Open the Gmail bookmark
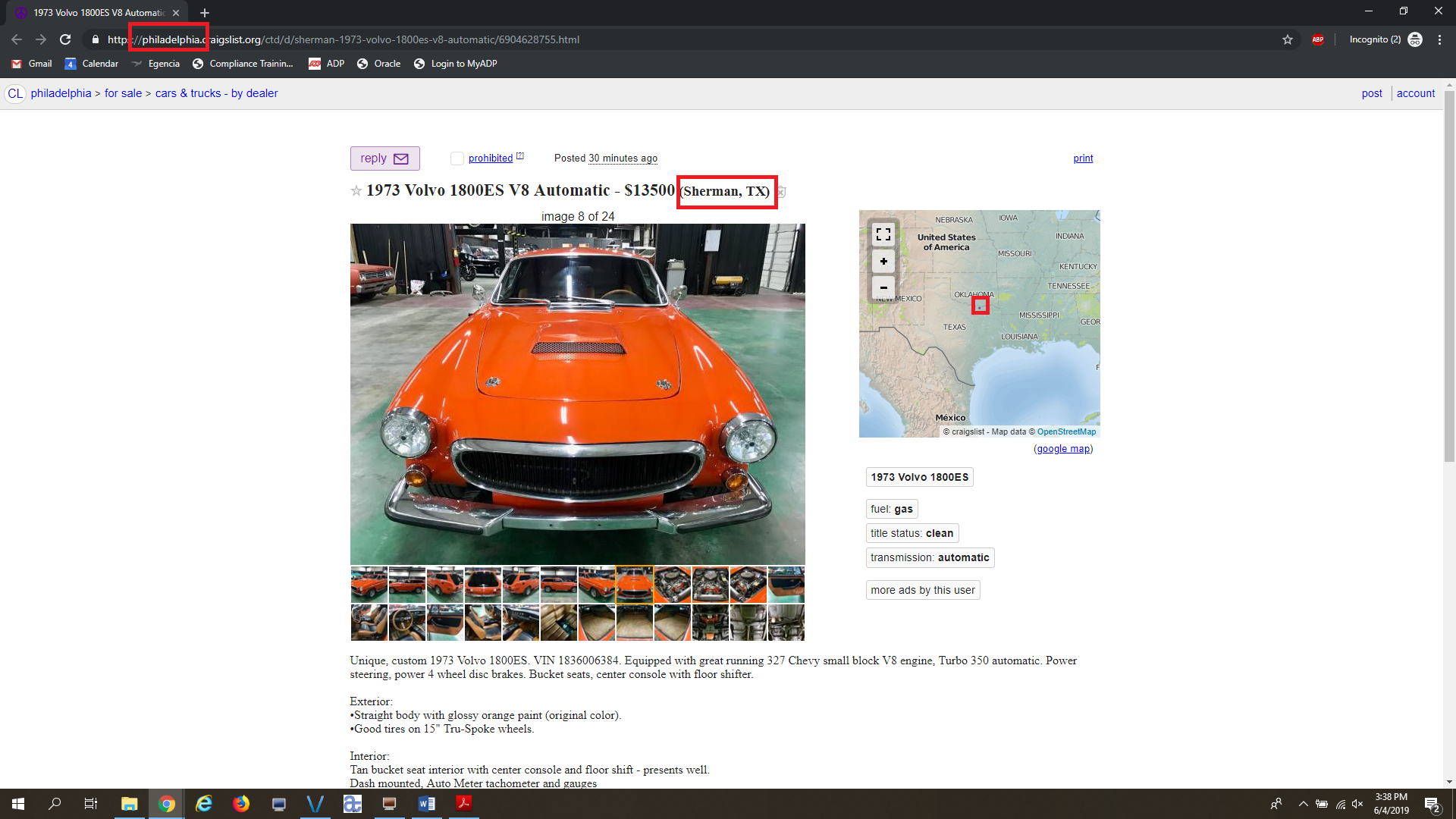 pos(32,64)
